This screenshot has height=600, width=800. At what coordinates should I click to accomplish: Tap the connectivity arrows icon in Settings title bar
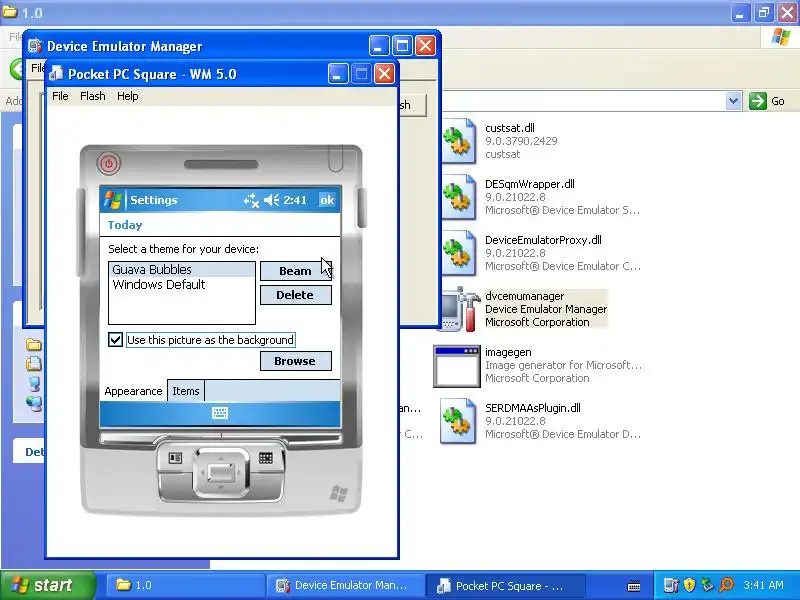[251, 200]
